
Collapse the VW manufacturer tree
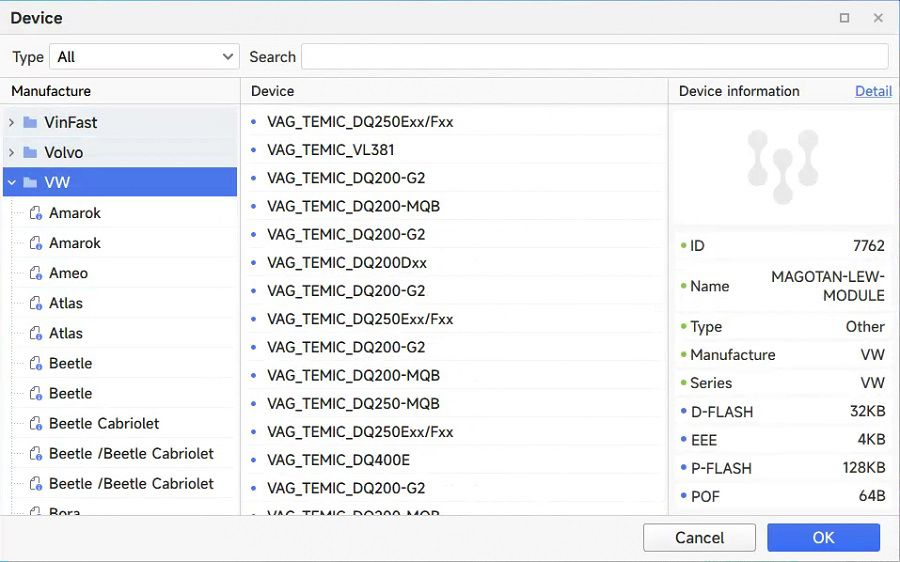click(11, 183)
